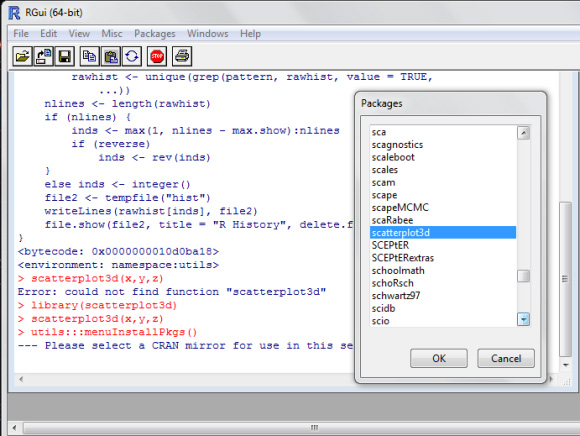
Task: Open the Misc menu
Action: pyautogui.click(x=112, y=34)
